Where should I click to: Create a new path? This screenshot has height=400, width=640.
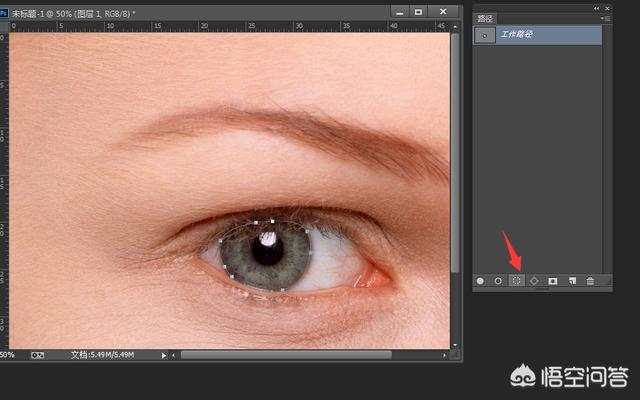(x=572, y=281)
